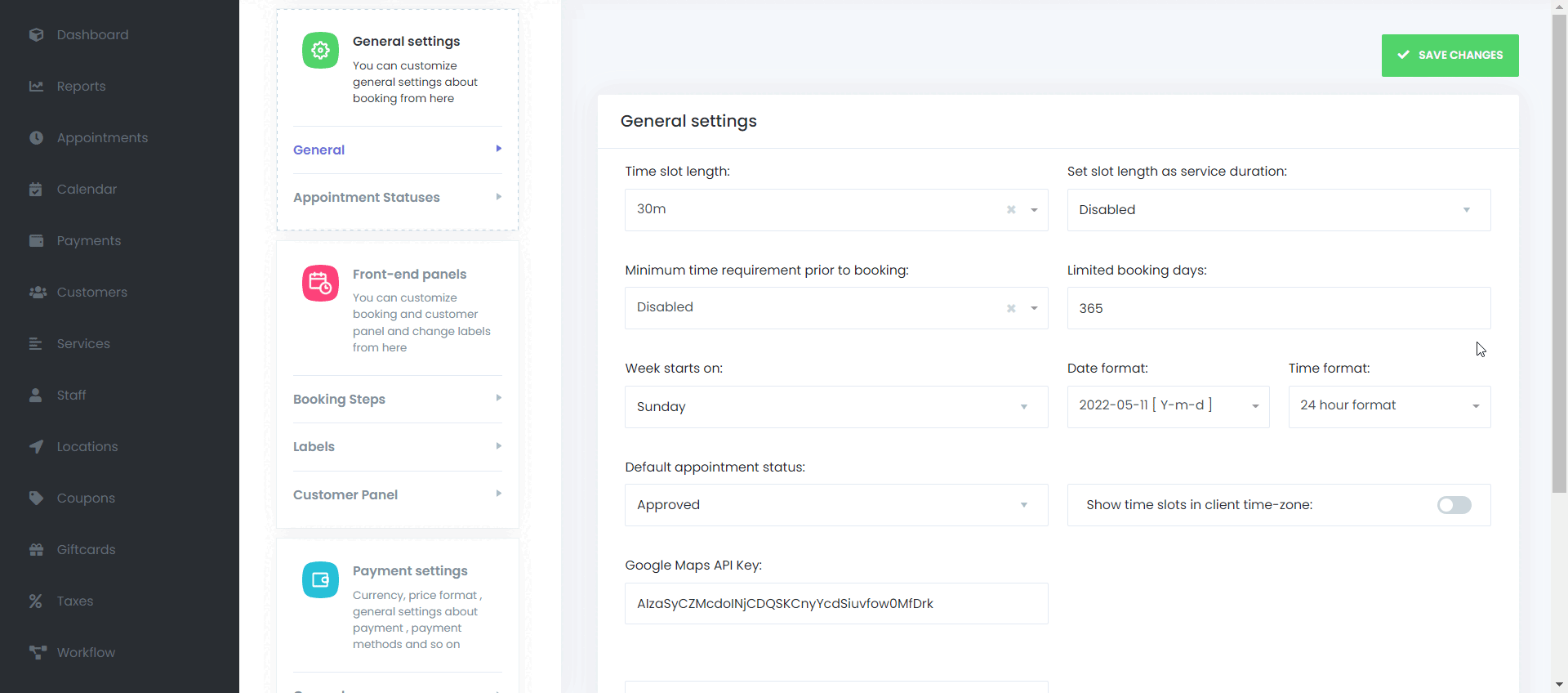Viewport: 1568px width, 693px height.
Task: Click the Customers group icon
Action: (38, 292)
